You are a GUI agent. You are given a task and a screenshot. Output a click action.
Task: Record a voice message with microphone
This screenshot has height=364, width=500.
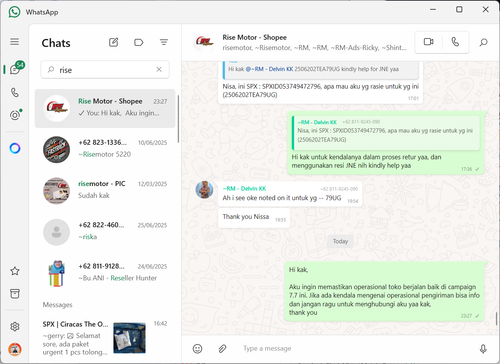483,349
